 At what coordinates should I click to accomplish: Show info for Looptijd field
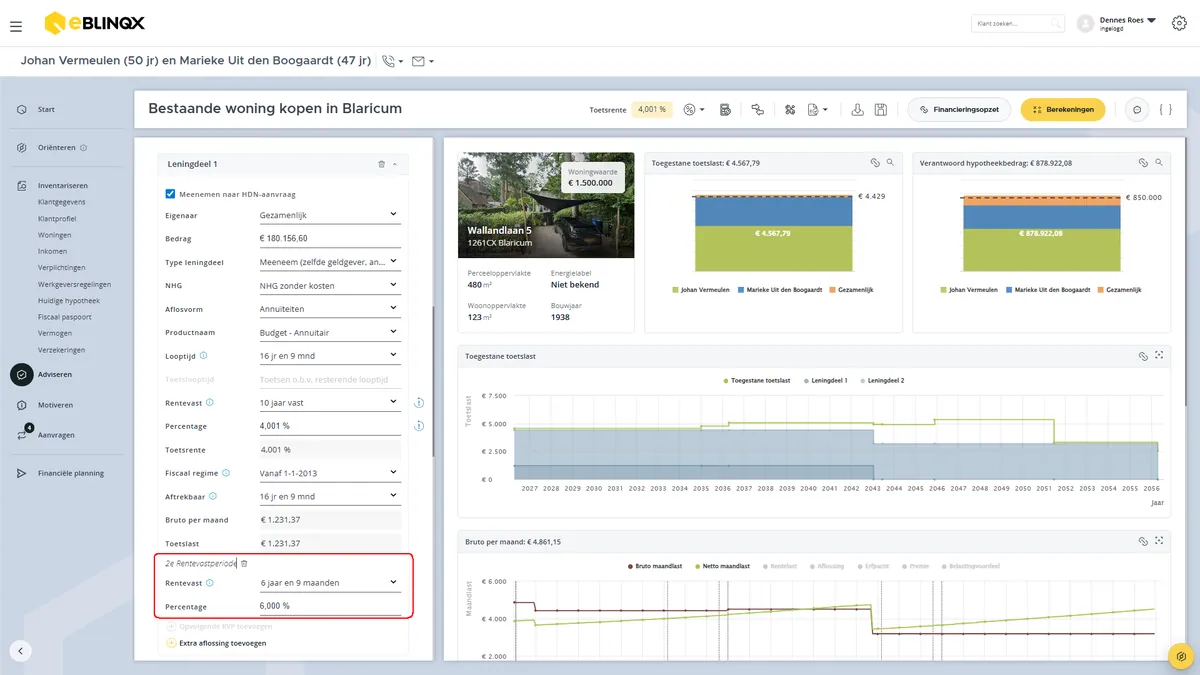[x=203, y=355]
